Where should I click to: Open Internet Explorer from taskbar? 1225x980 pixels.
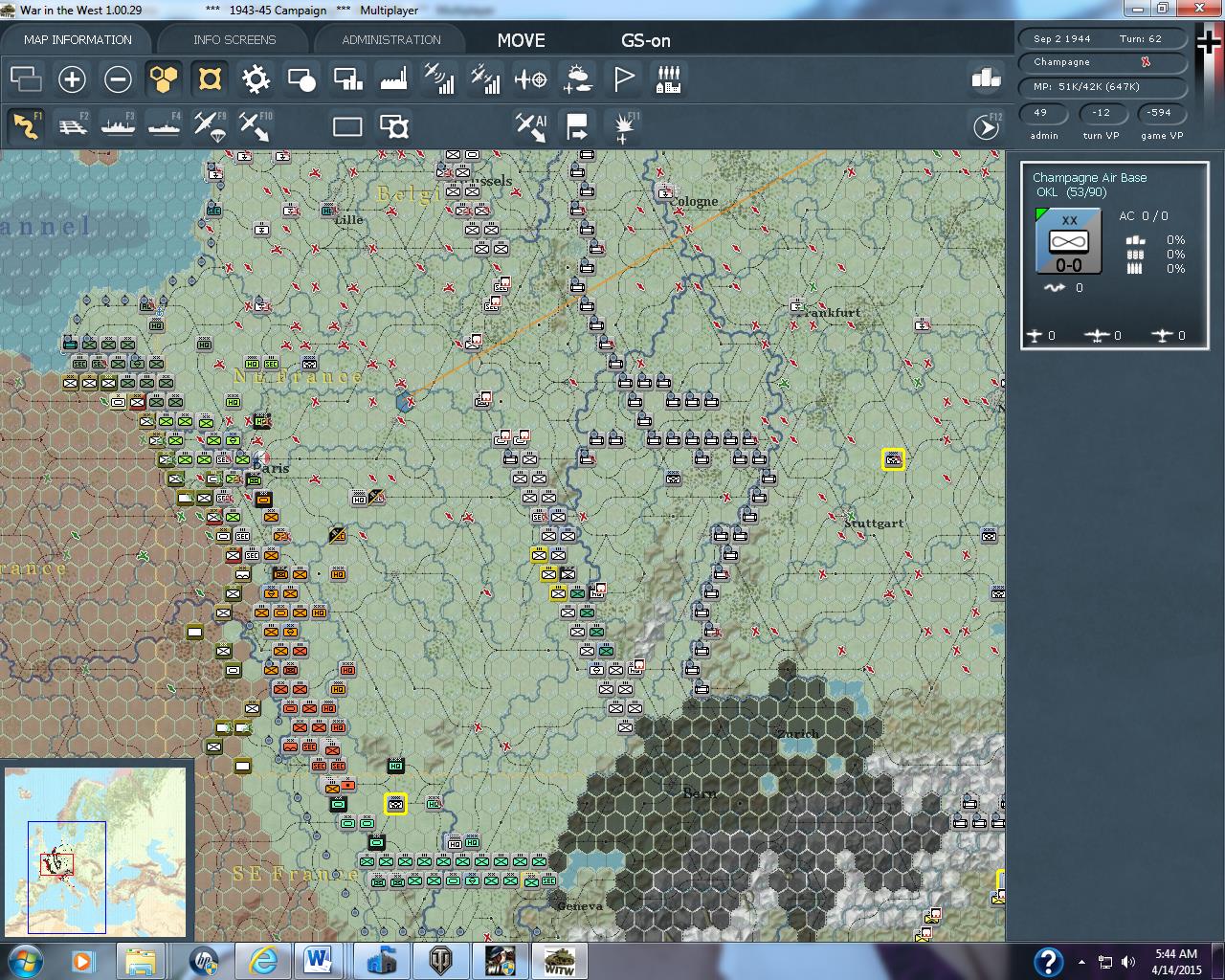[262, 961]
